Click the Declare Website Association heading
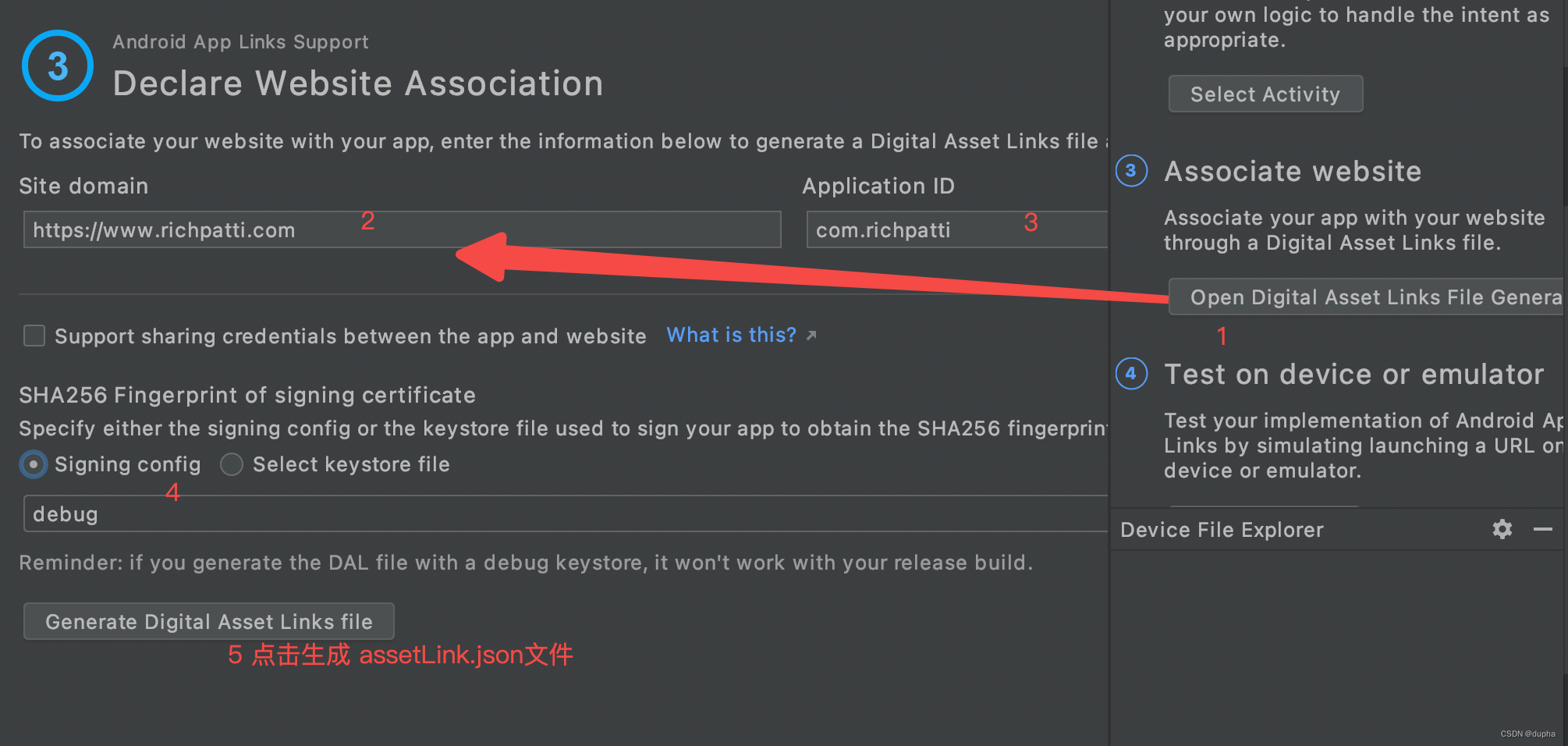 (x=358, y=83)
